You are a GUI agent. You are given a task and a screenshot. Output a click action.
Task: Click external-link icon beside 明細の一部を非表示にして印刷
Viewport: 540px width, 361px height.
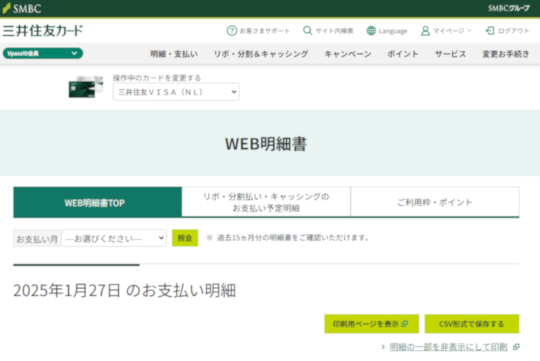[x=516, y=347]
